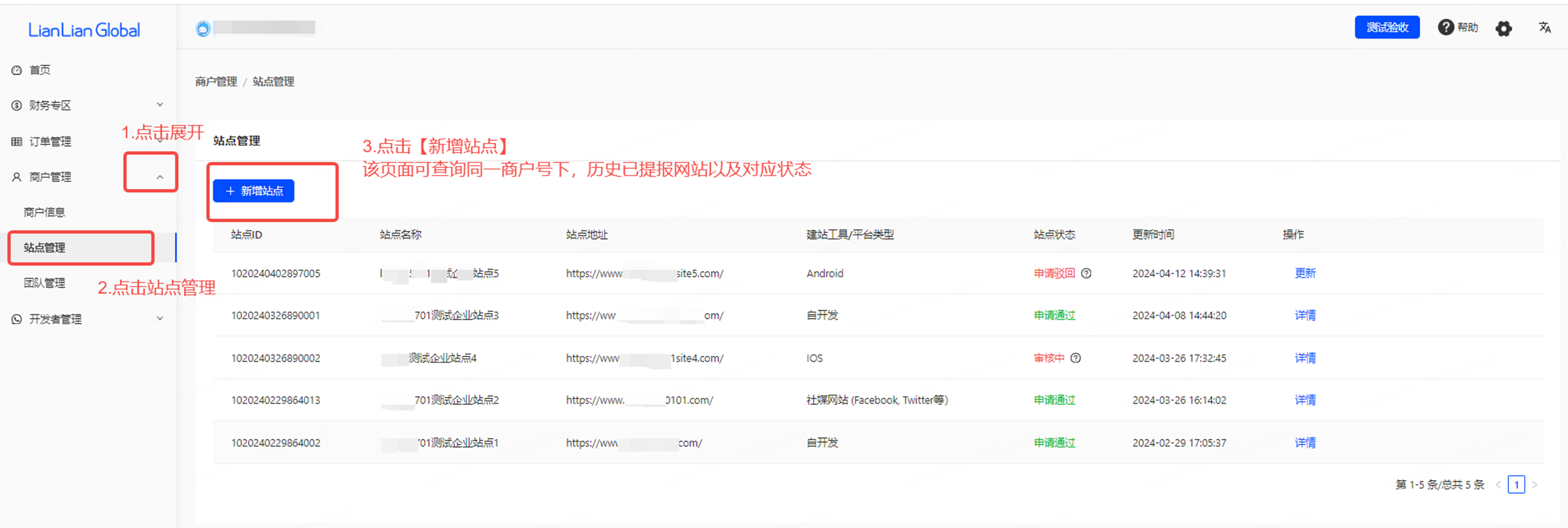Click the 审核中 status text
The width and height of the screenshot is (1568, 528).
pyautogui.click(x=1049, y=358)
